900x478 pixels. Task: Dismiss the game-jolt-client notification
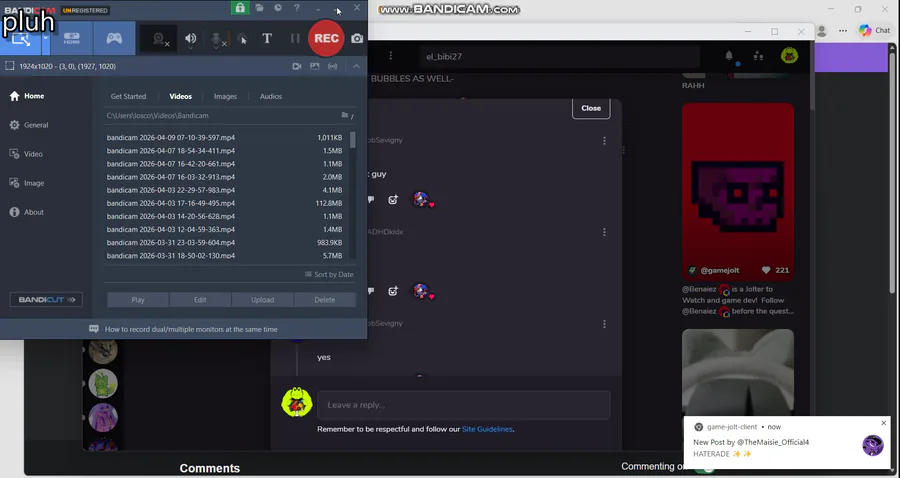click(884, 423)
